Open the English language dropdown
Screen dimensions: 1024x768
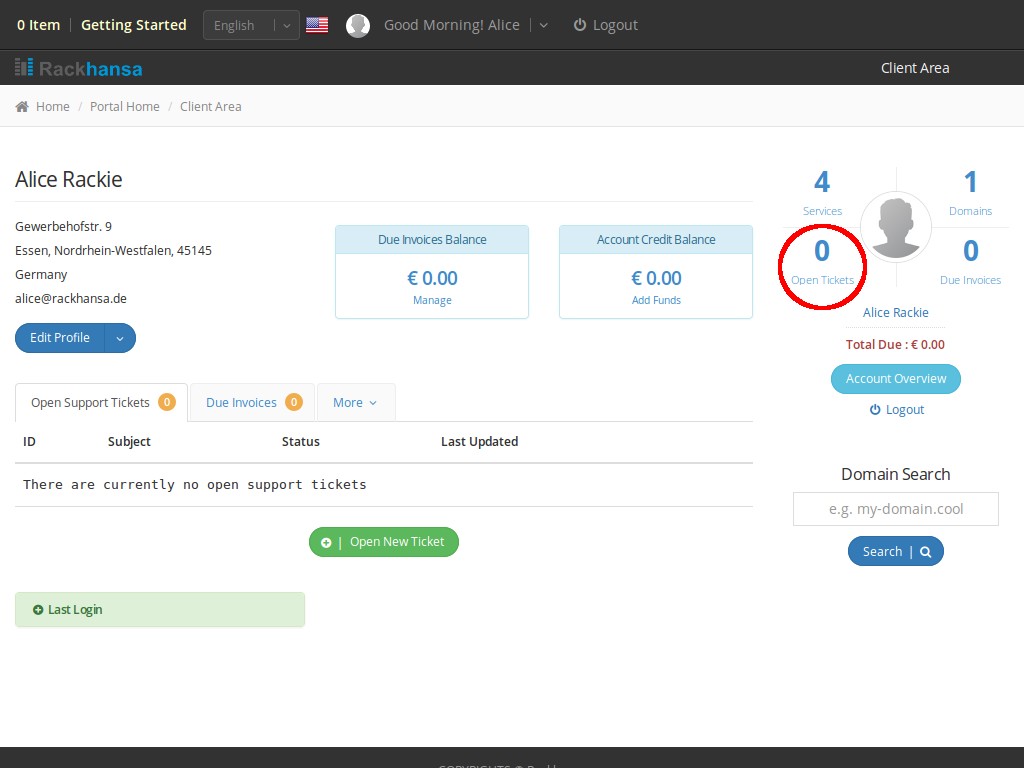point(251,25)
